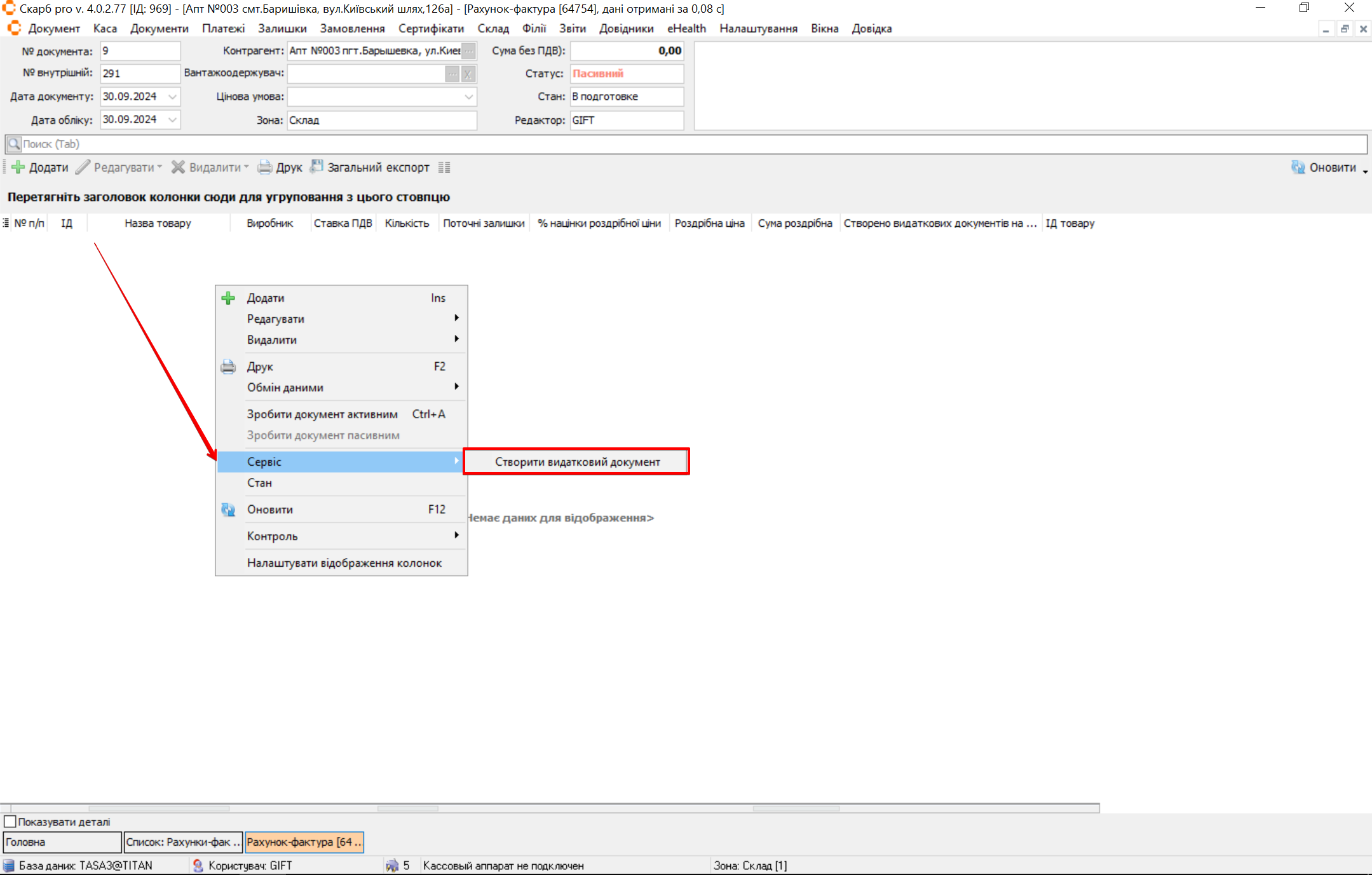Select Створити видатковий документ submenu item
Viewport: 1372px width, 875px height.
click(577, 462)
